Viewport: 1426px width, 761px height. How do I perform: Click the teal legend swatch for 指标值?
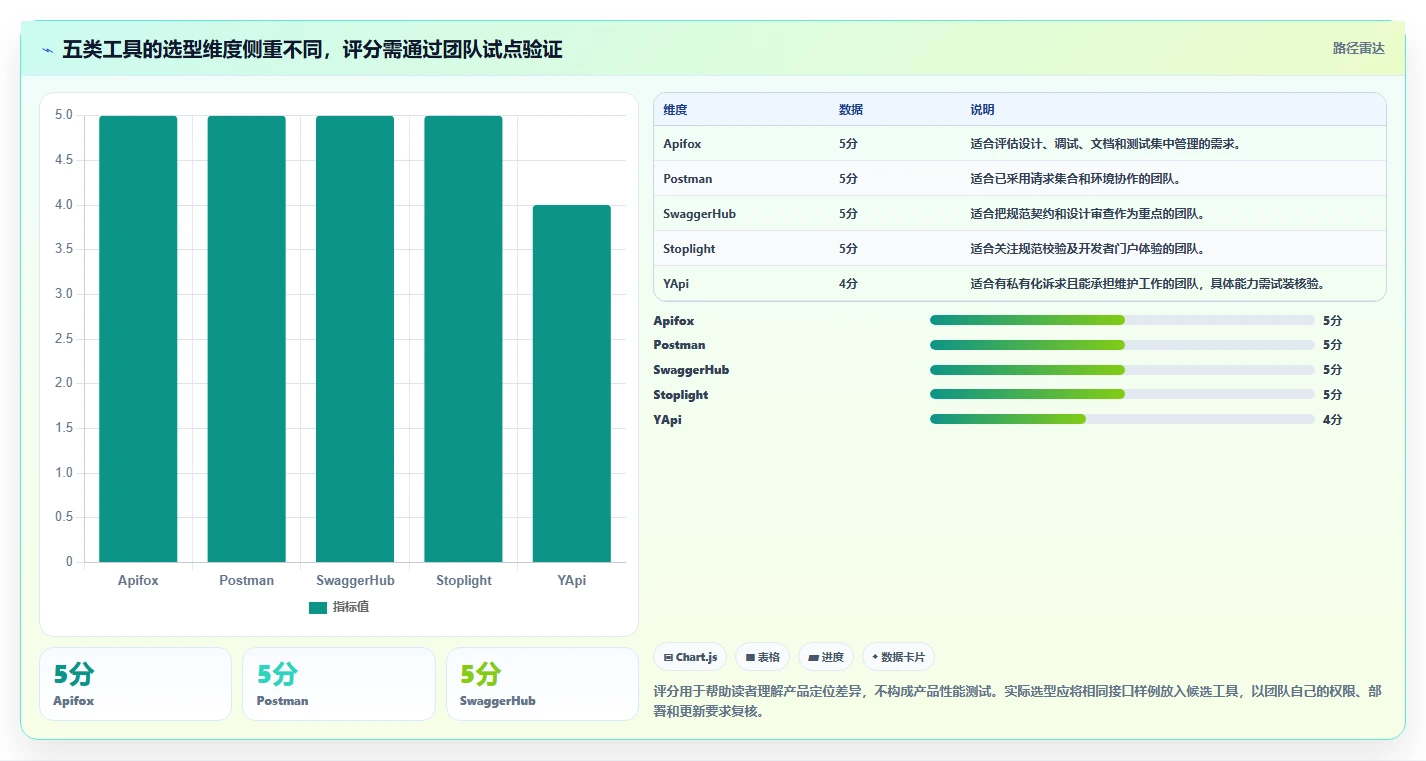(x=318, y=607)
